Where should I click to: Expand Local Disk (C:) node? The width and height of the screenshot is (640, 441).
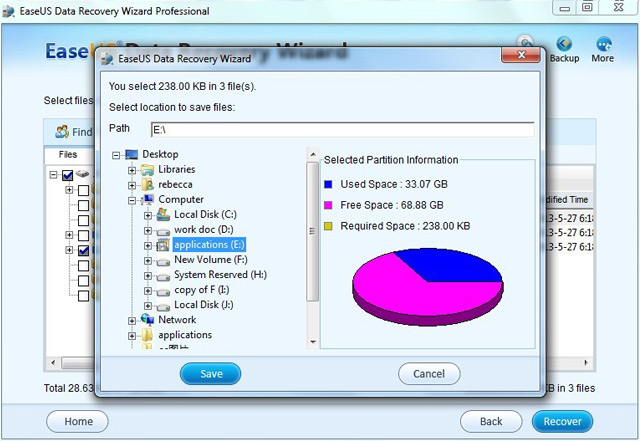(148, 216)
